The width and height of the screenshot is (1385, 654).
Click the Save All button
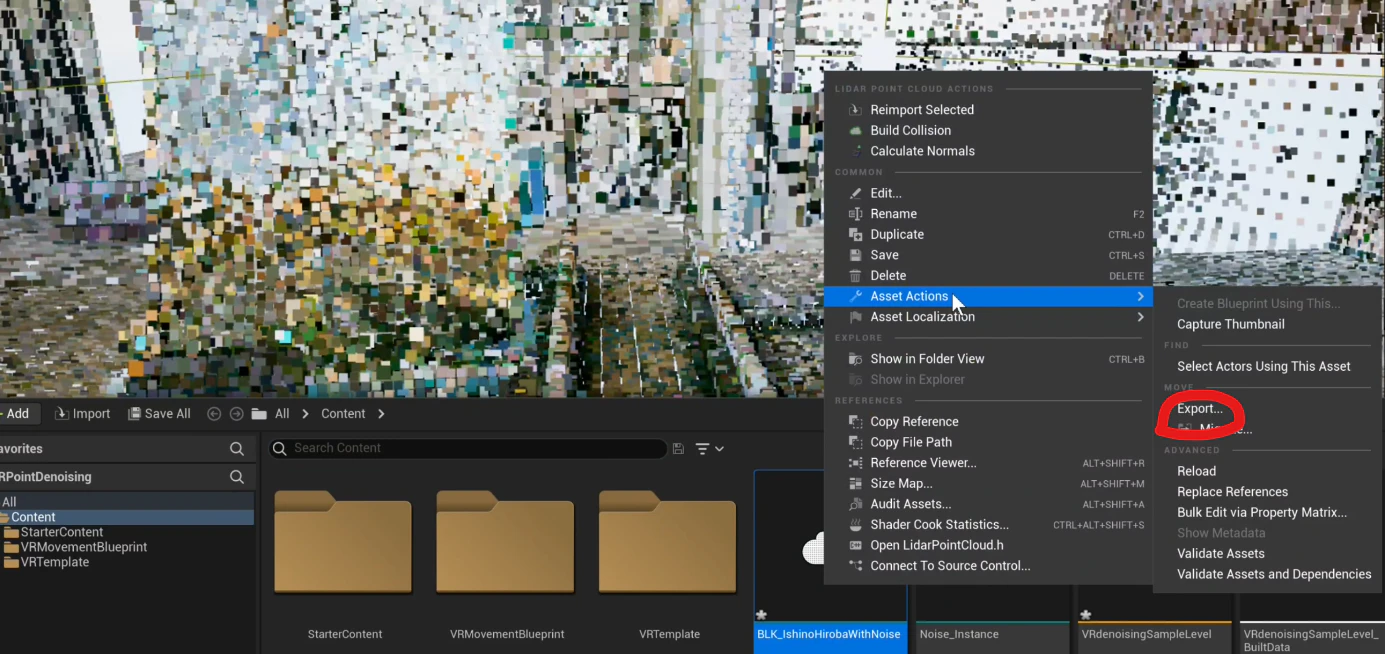click(x=160, y=414)
